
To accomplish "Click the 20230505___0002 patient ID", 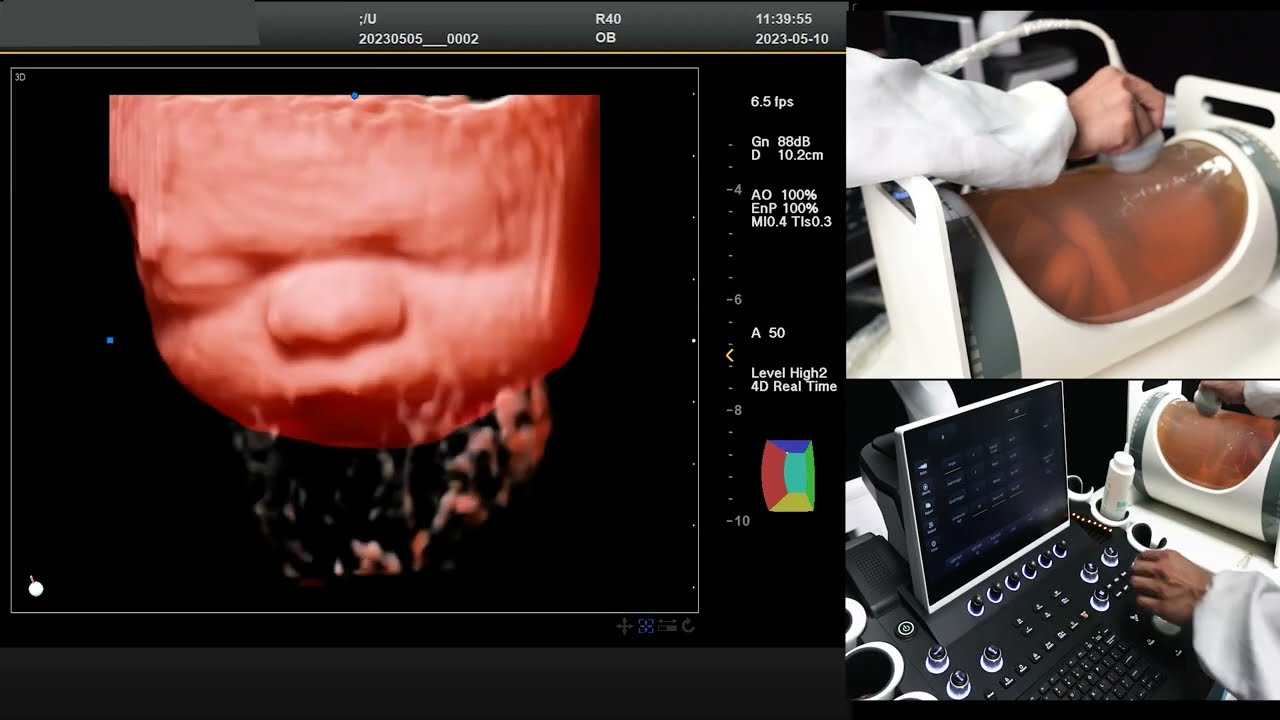I will click(418, 39).
